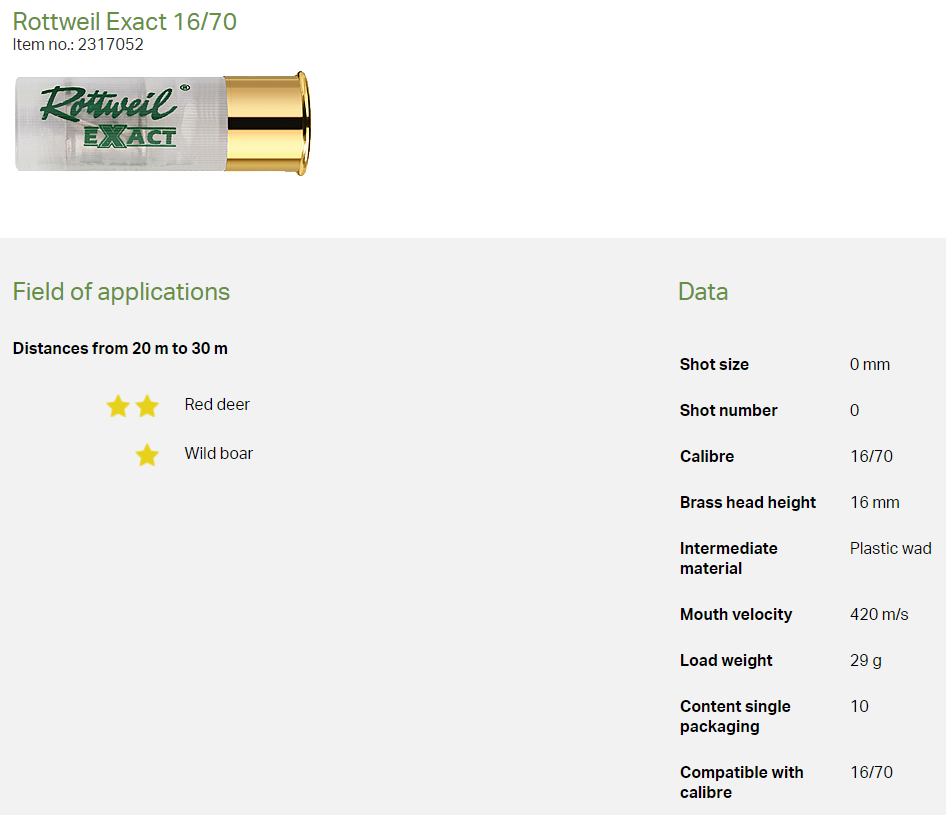Click the Content single packaging label
Screen dimensions: 946x815
tap(735, 716)
